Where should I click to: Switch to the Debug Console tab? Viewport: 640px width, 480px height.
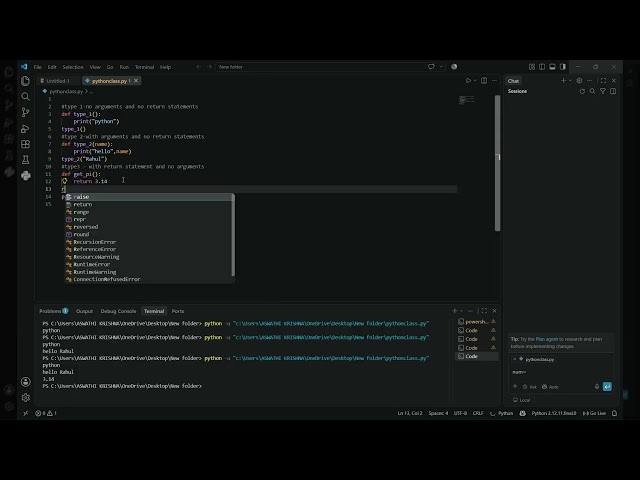tap(118, 311)
